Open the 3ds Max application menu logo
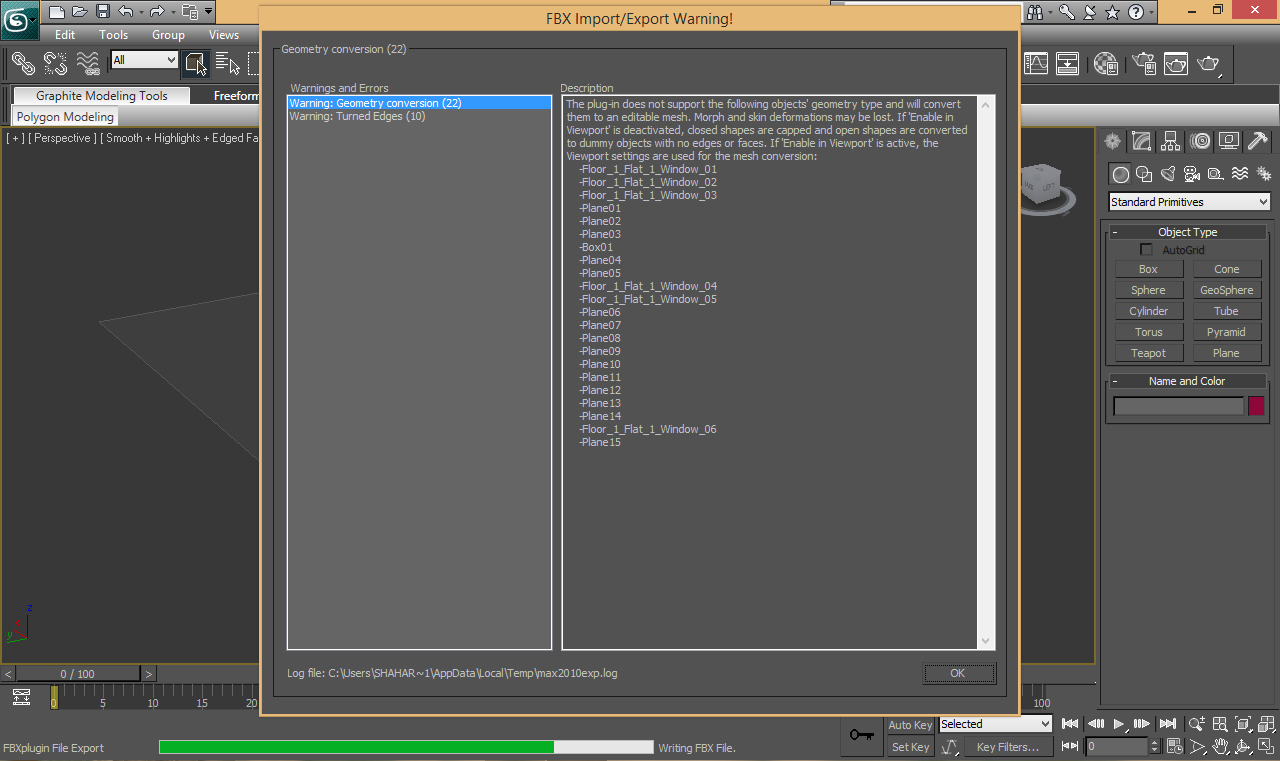 click(19, 20)
